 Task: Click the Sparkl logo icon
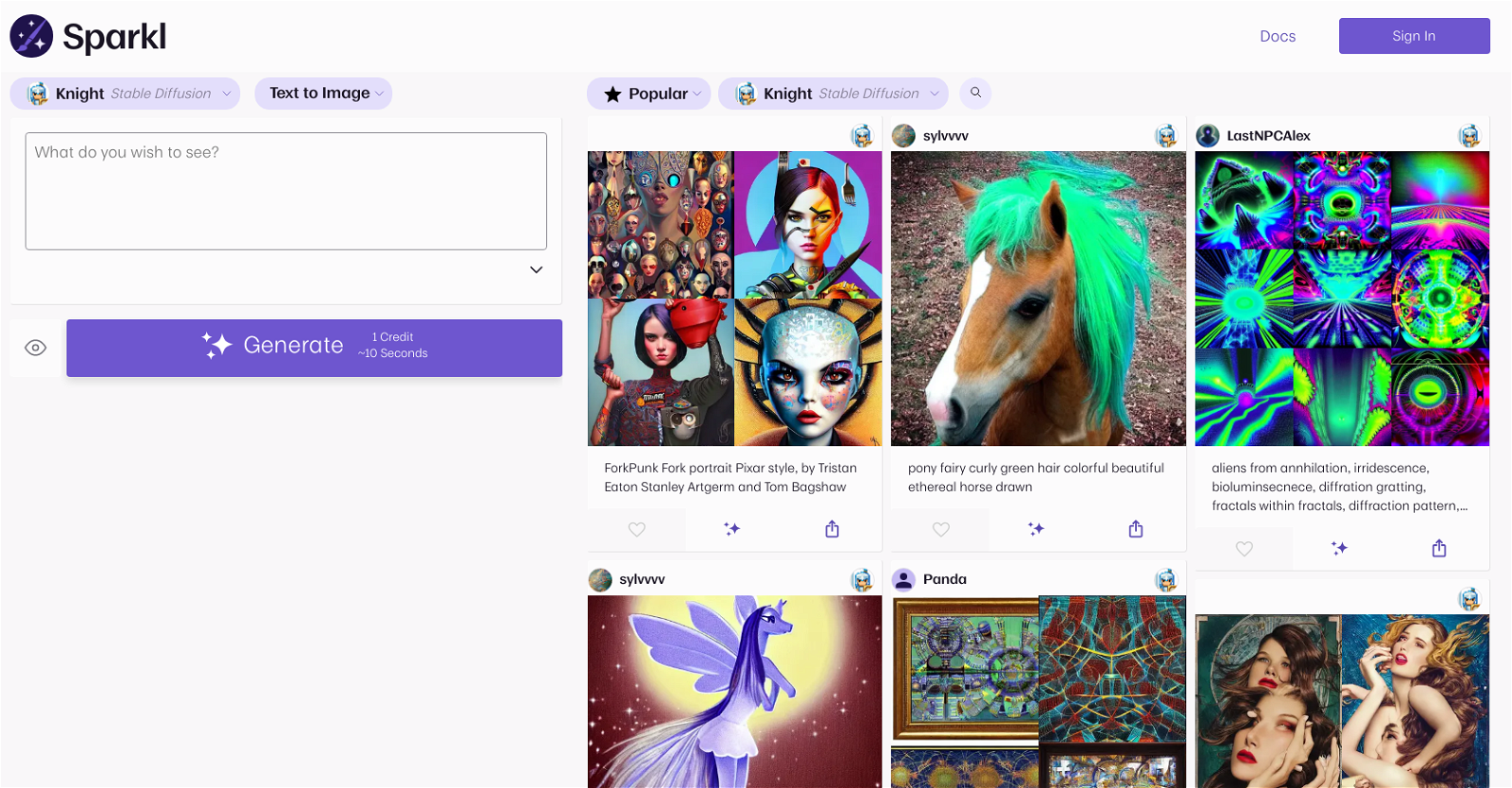(31, 37)
